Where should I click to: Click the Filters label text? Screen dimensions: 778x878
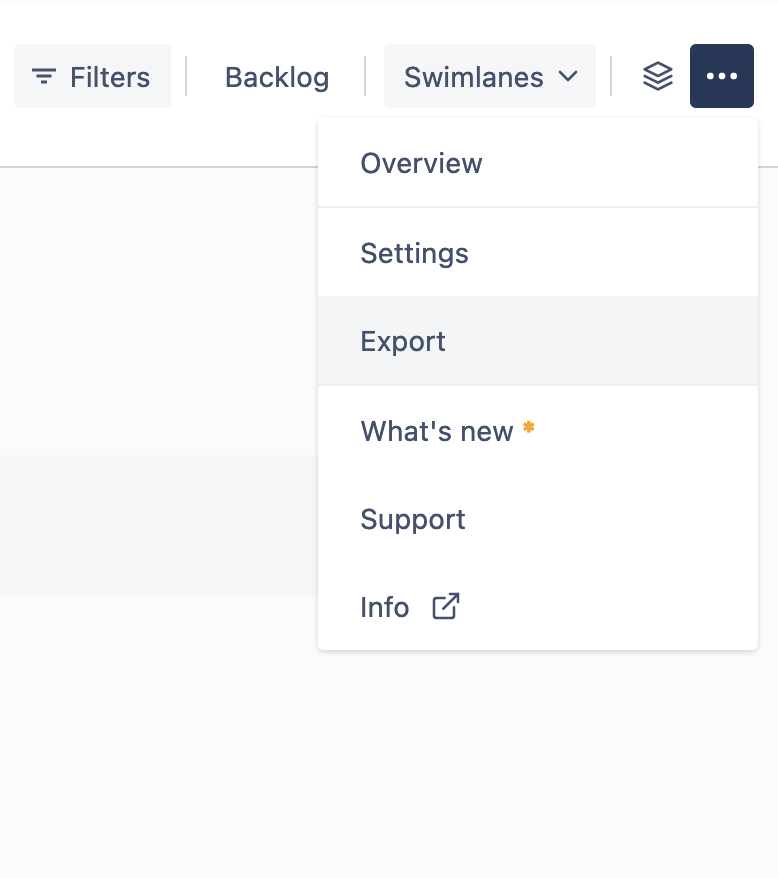pos(110,77)
